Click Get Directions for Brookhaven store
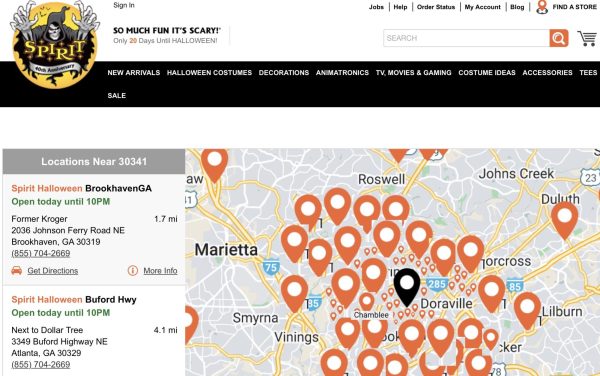 pos(52,271)
